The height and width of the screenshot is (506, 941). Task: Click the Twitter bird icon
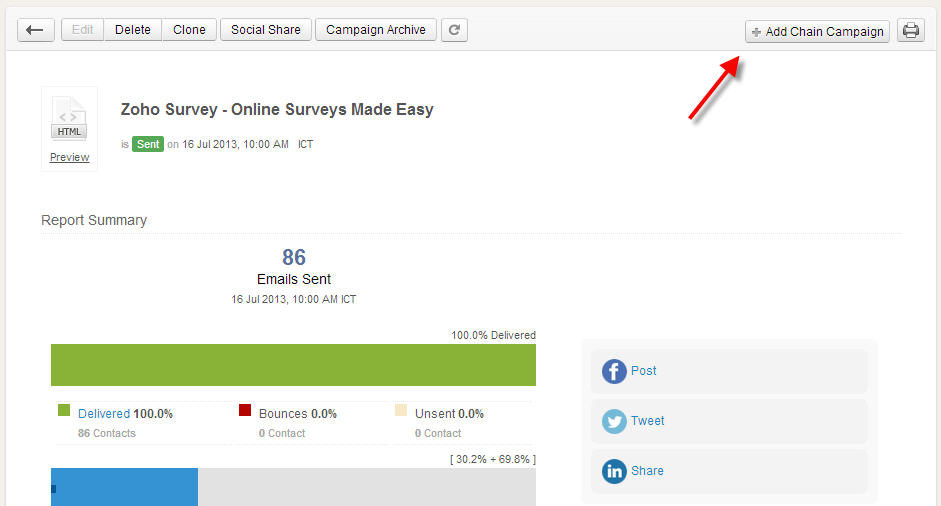click(614, 421)
